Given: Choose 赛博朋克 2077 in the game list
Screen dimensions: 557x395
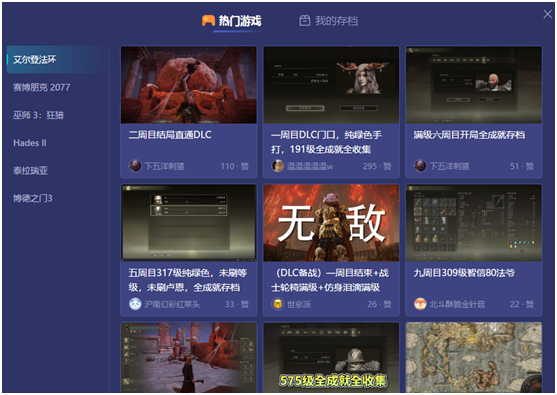Looking at the screenshot, I should point(42,87).
